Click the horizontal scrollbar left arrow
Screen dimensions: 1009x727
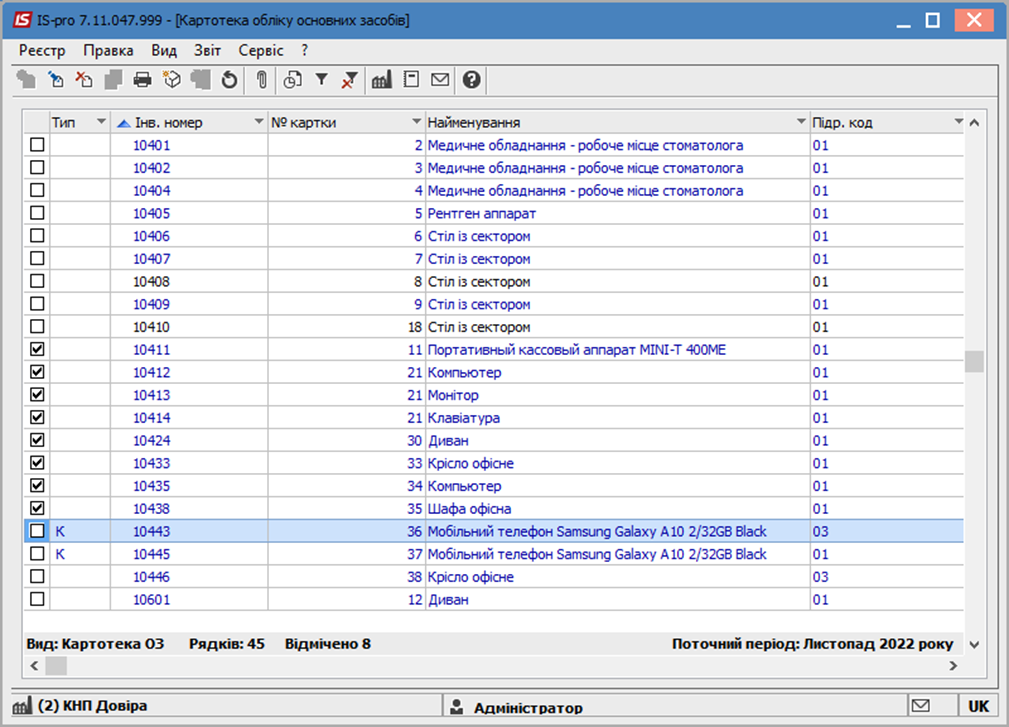point(34,665)
